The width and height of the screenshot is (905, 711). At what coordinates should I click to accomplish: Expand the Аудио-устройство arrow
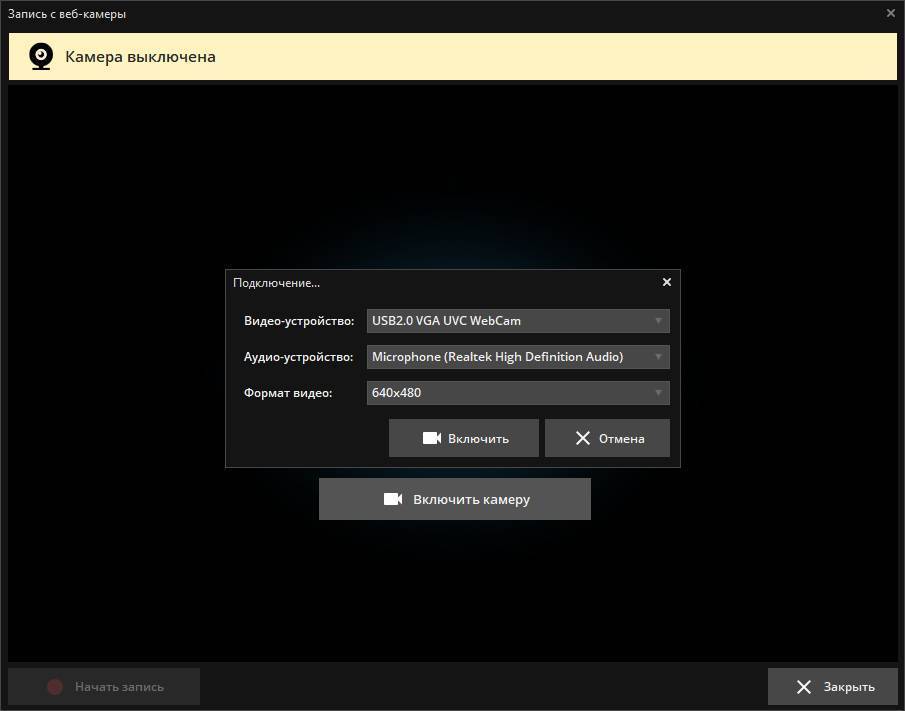658,357
